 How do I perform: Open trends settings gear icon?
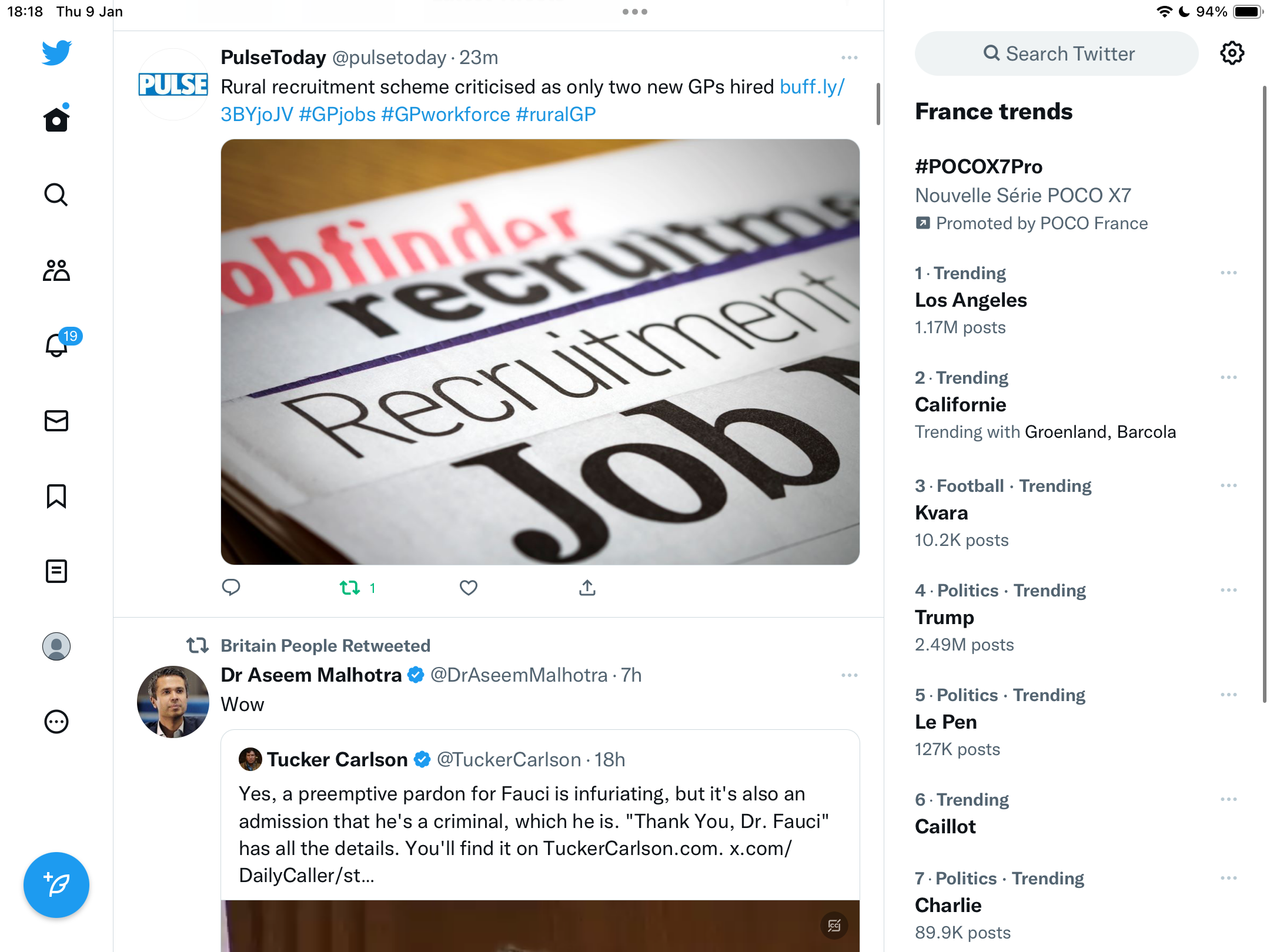(x=1232, y=53)
